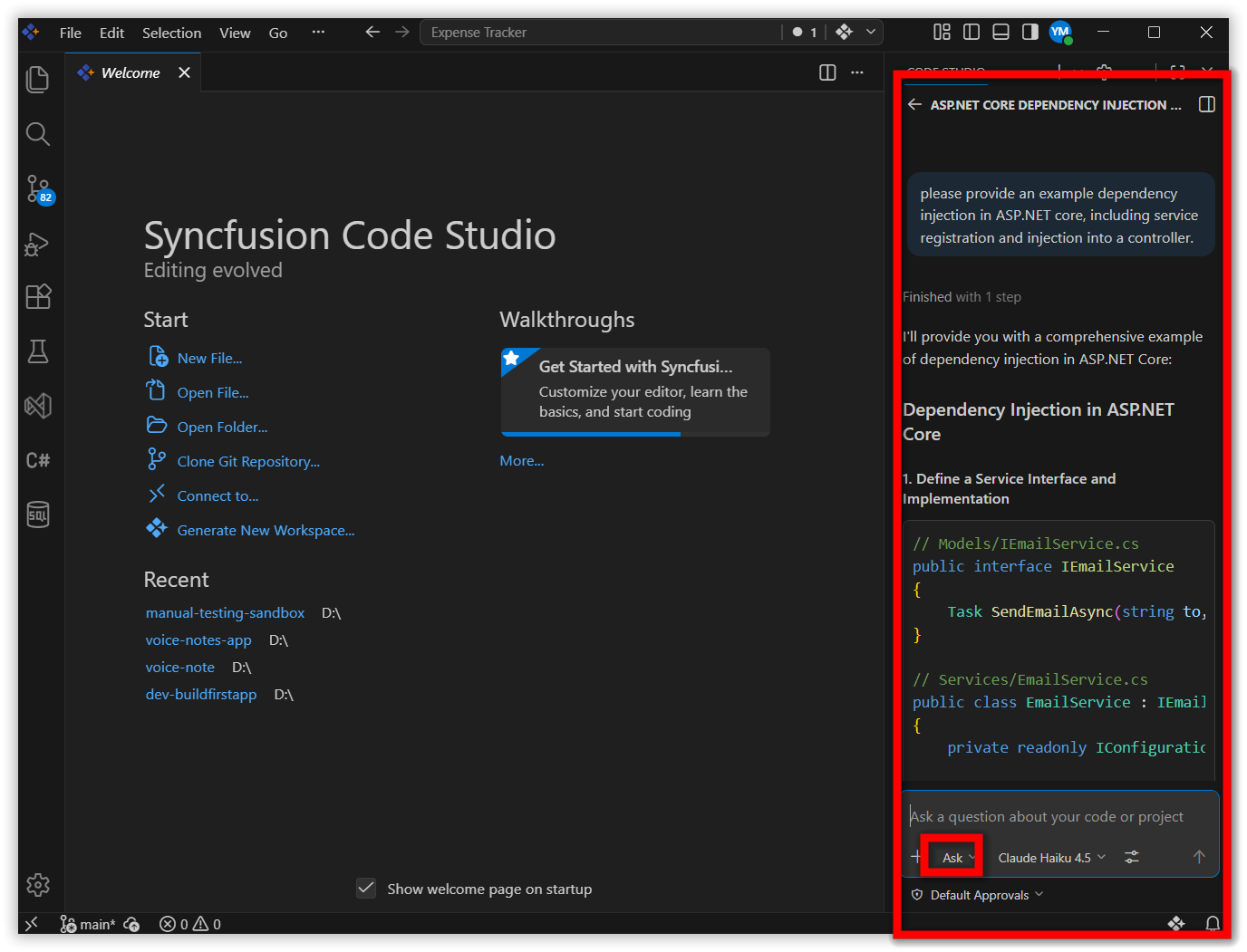The height and width of the screenshot is (952, 1247).
Task: Click Clone Git Repository... link
Action: [x=248, y=462]
